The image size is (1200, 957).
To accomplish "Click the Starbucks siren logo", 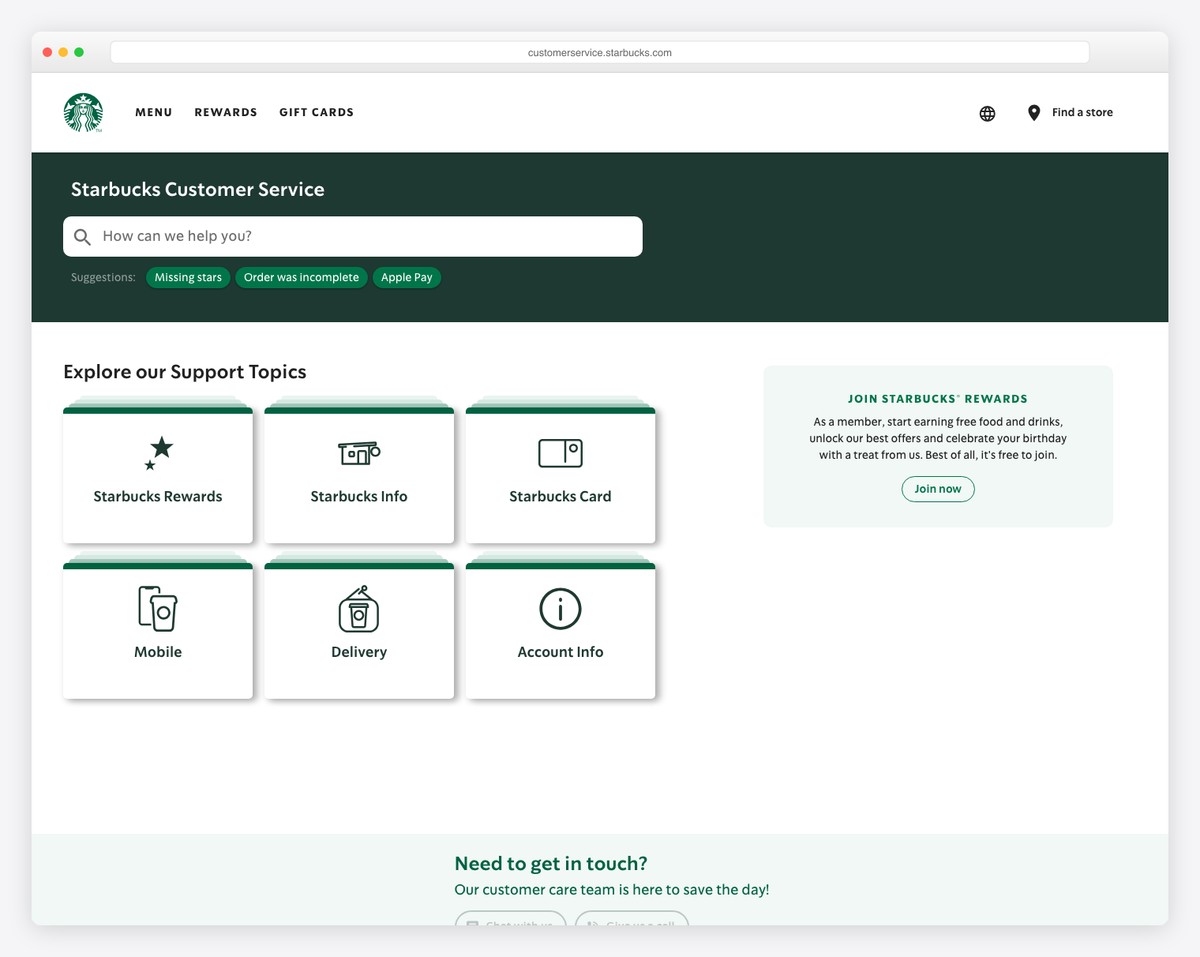I will pyautogui.click(x=83, y=112).
